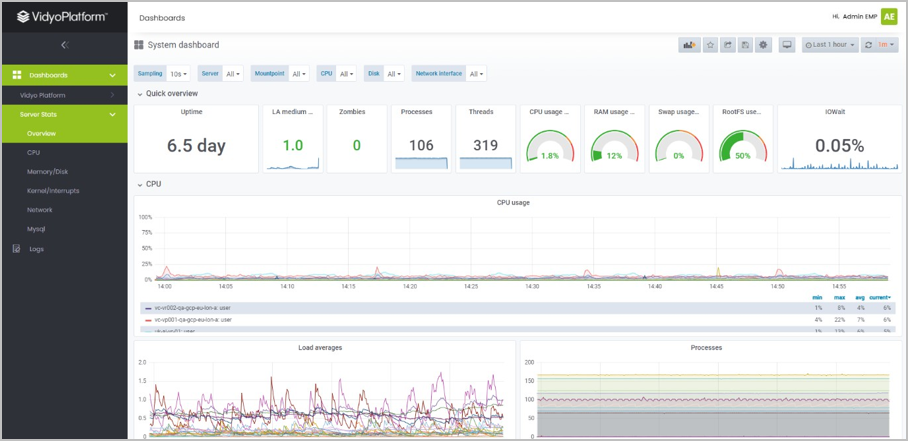The height and width of the screenshot is (441, 908).
Task: Open the 1m refresh interval dropdown
Action: point(887,45)
